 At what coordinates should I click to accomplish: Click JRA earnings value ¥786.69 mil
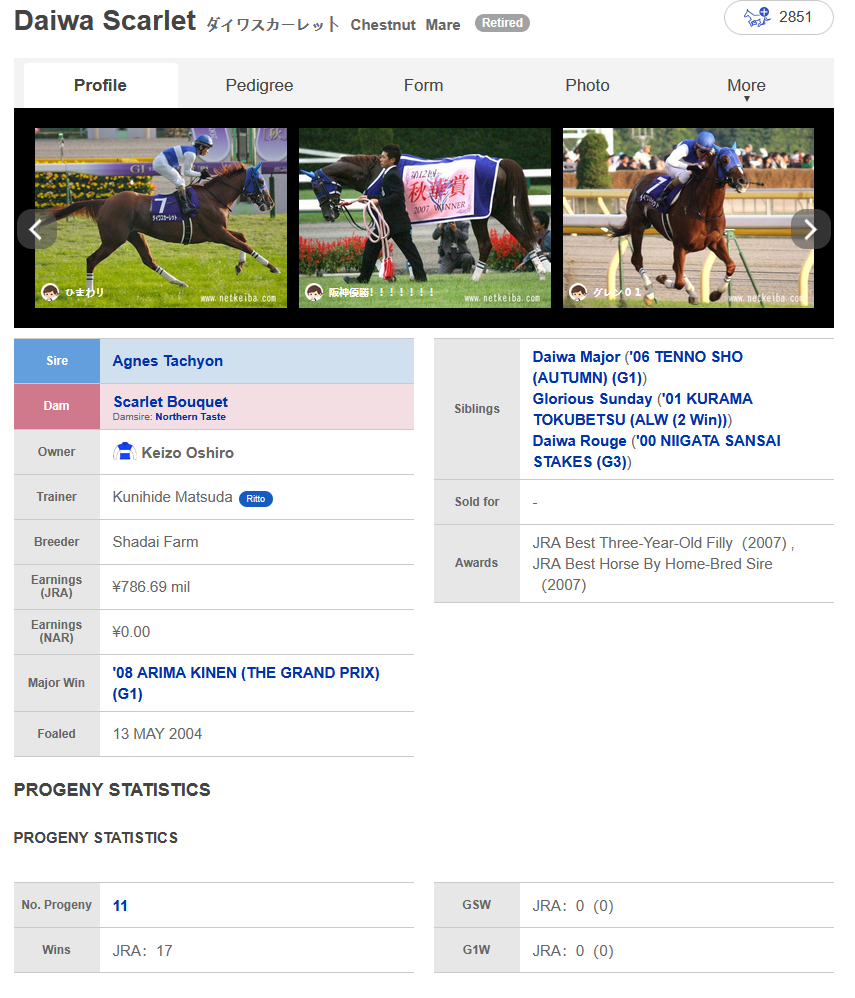[x=151, y=587]
